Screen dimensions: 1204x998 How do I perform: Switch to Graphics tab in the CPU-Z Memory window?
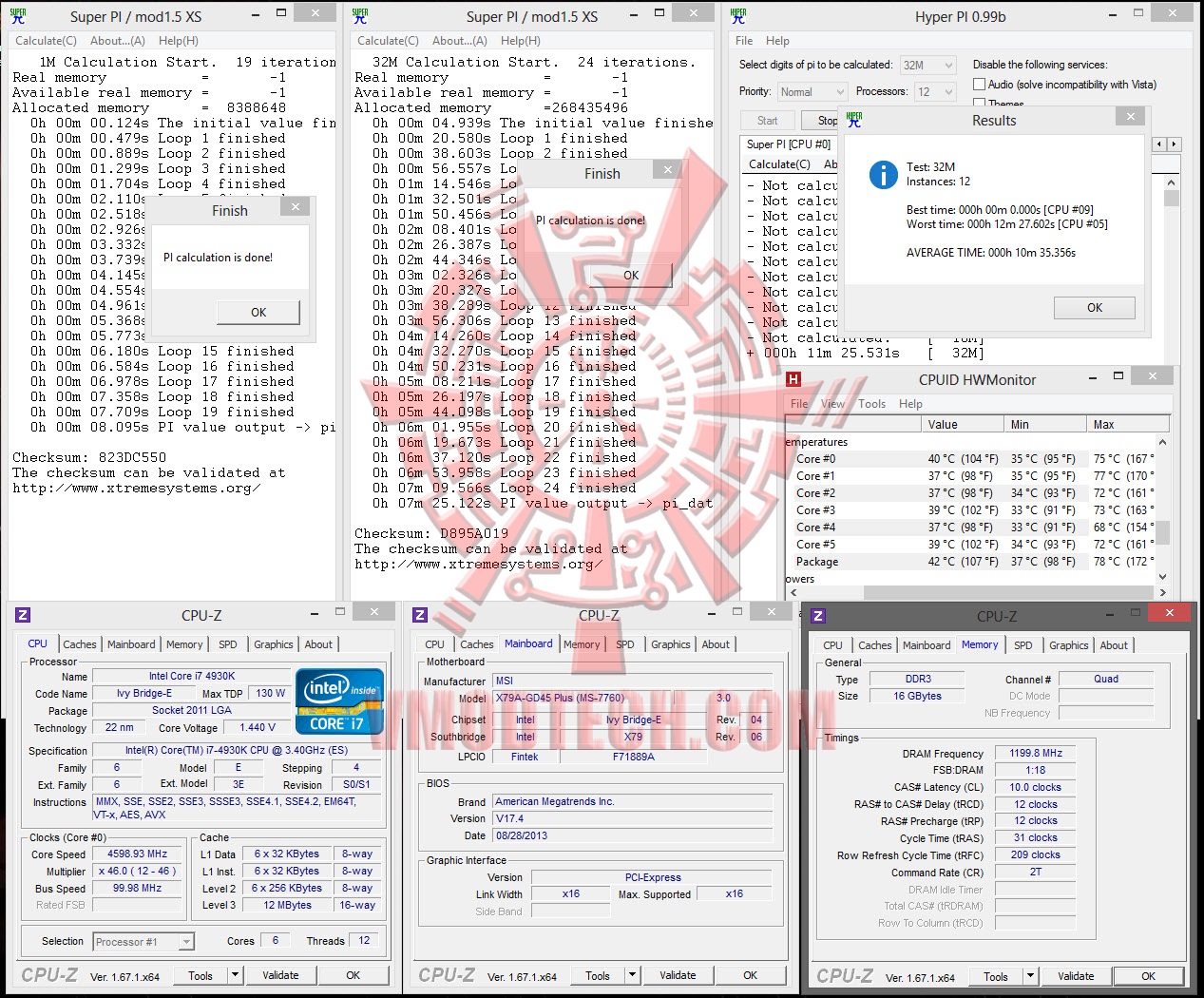tap(1069, 645)
